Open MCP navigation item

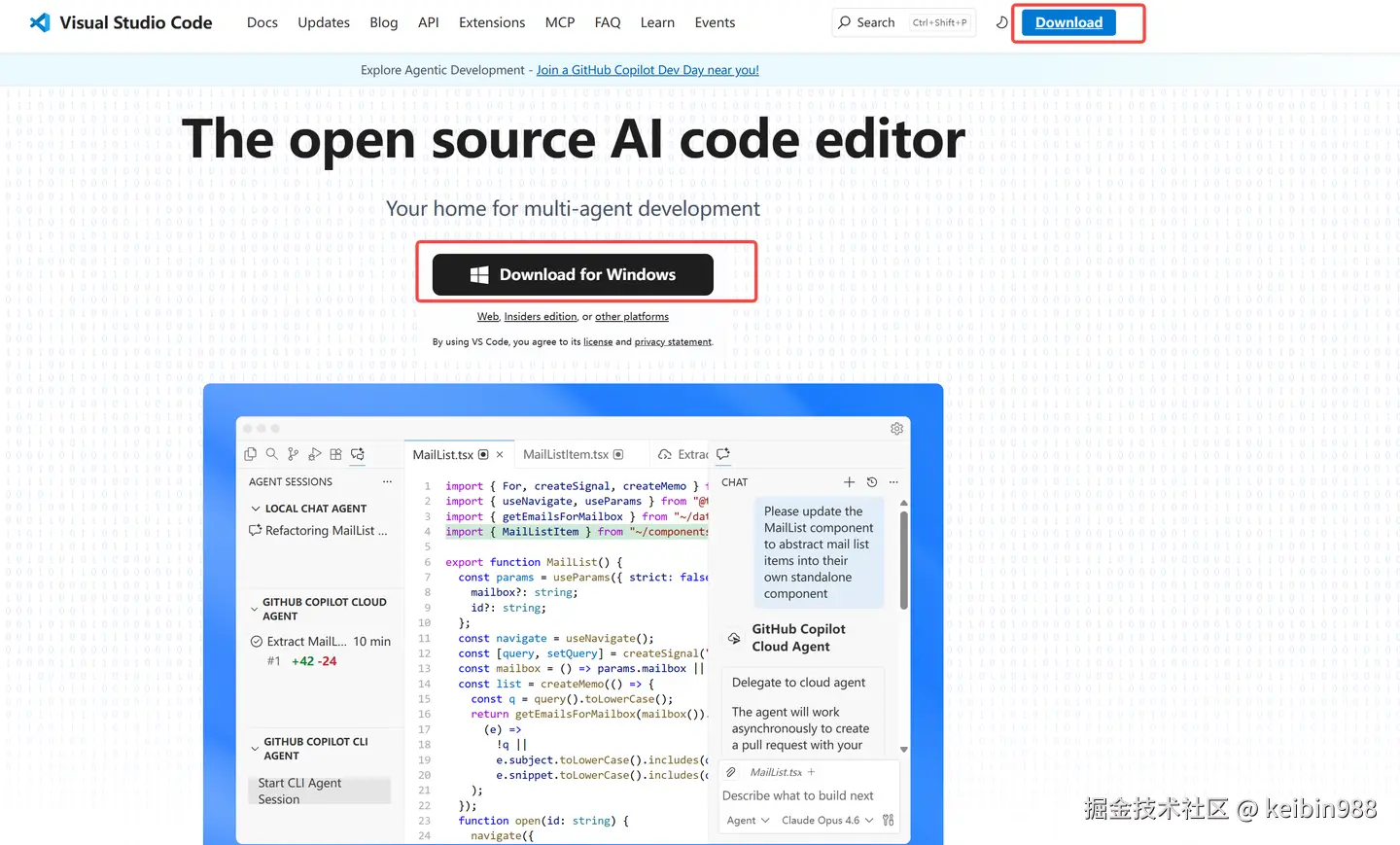pyautogui.click(x=560, y=22)
